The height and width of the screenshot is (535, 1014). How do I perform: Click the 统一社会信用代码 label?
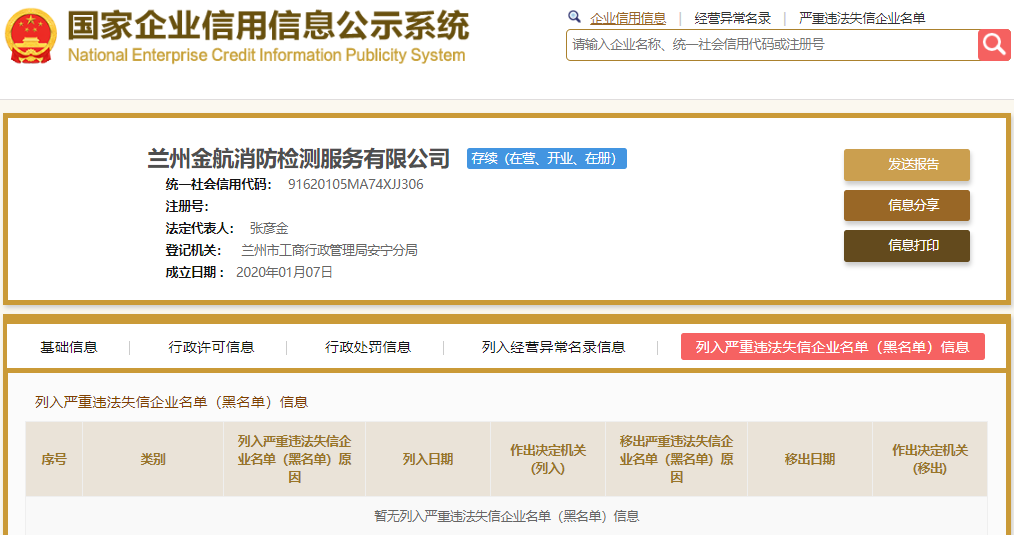click(x=219, y=184)
